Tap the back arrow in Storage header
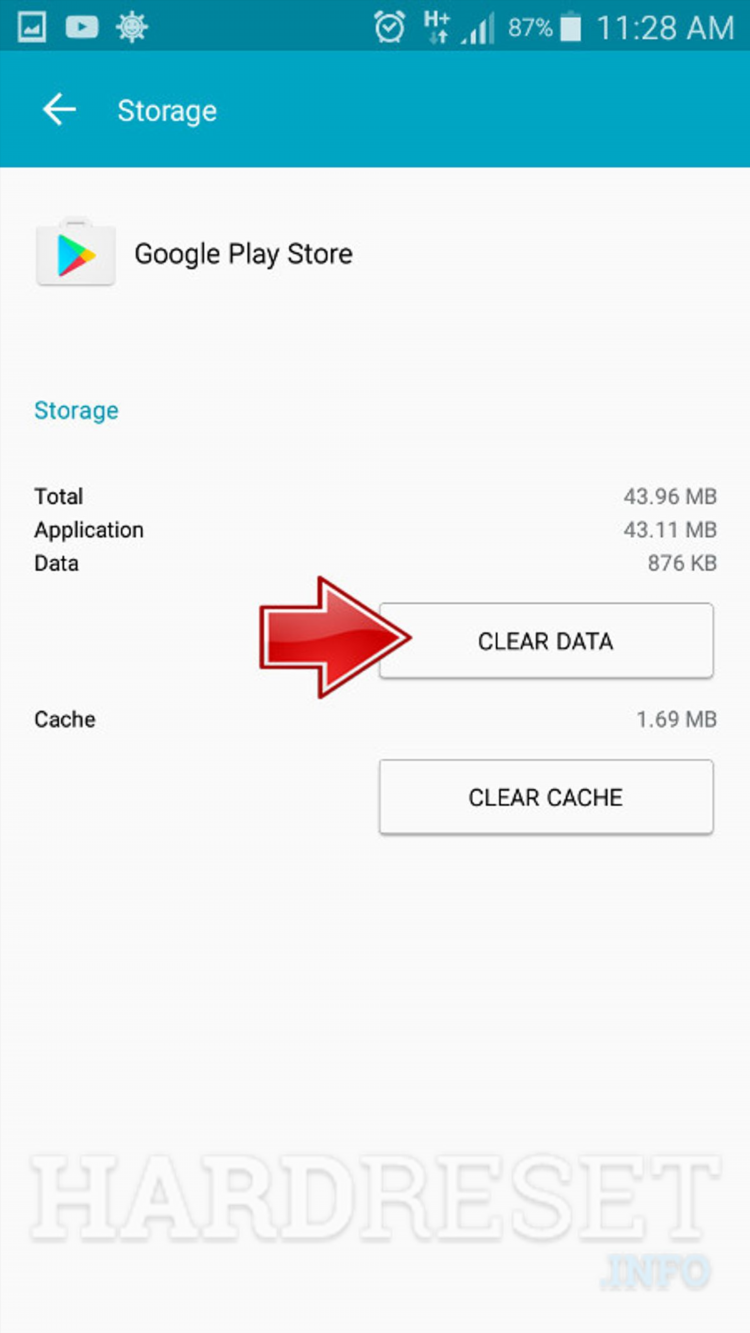750x1333 pixels. [59, 110]
